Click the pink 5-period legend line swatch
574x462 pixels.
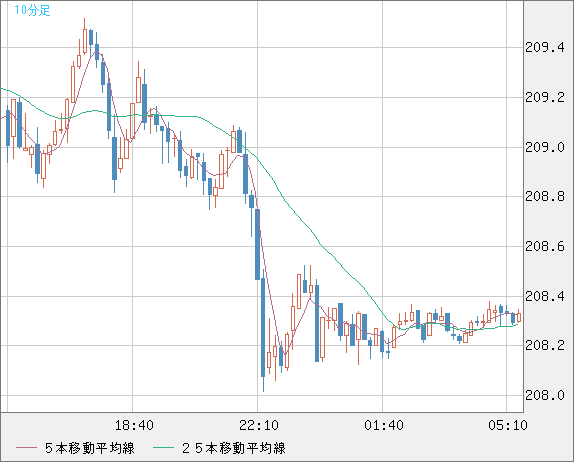click(26, 448)
